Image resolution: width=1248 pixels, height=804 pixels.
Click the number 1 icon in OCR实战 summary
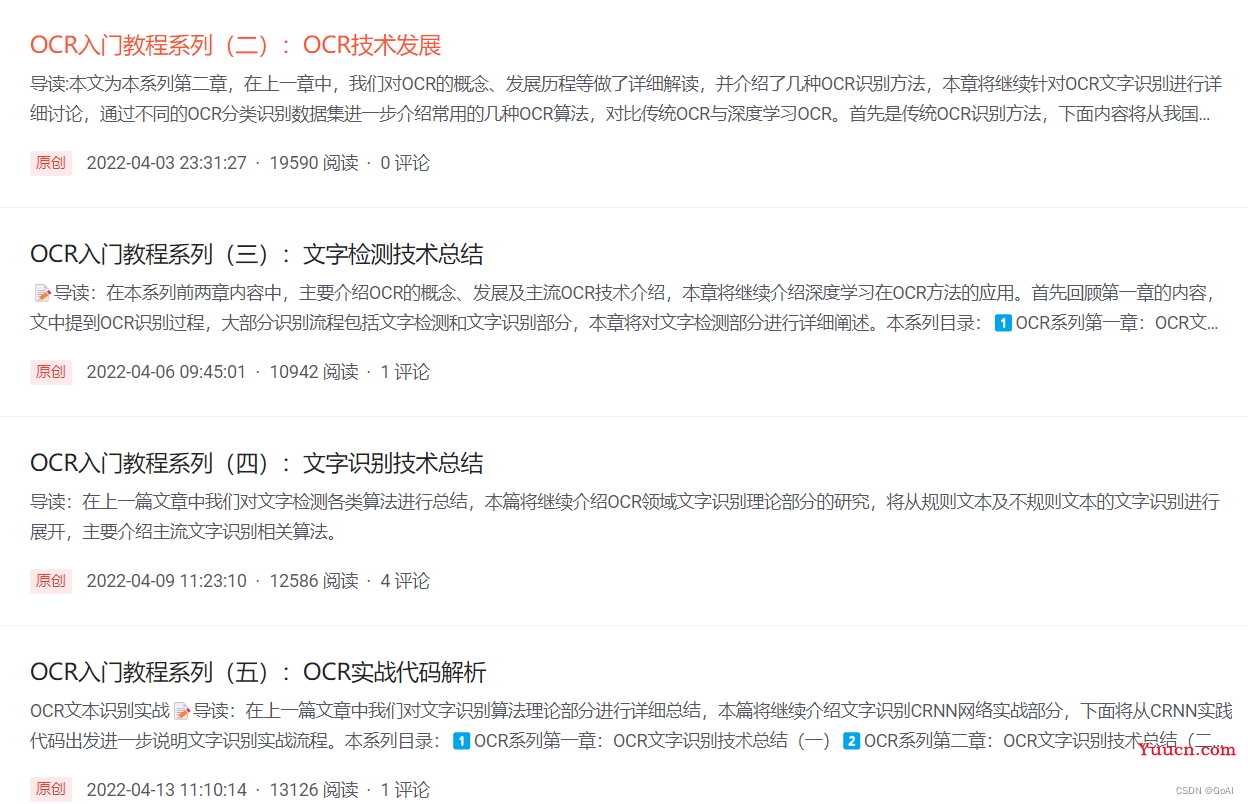click(462, 741)
